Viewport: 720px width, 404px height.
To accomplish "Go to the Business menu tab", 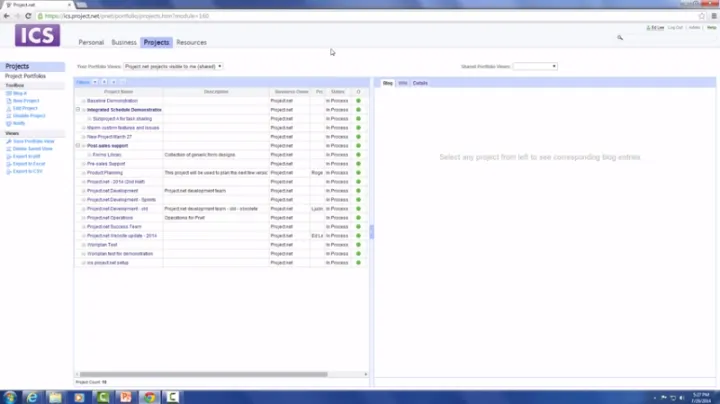I will pos(124,43).
